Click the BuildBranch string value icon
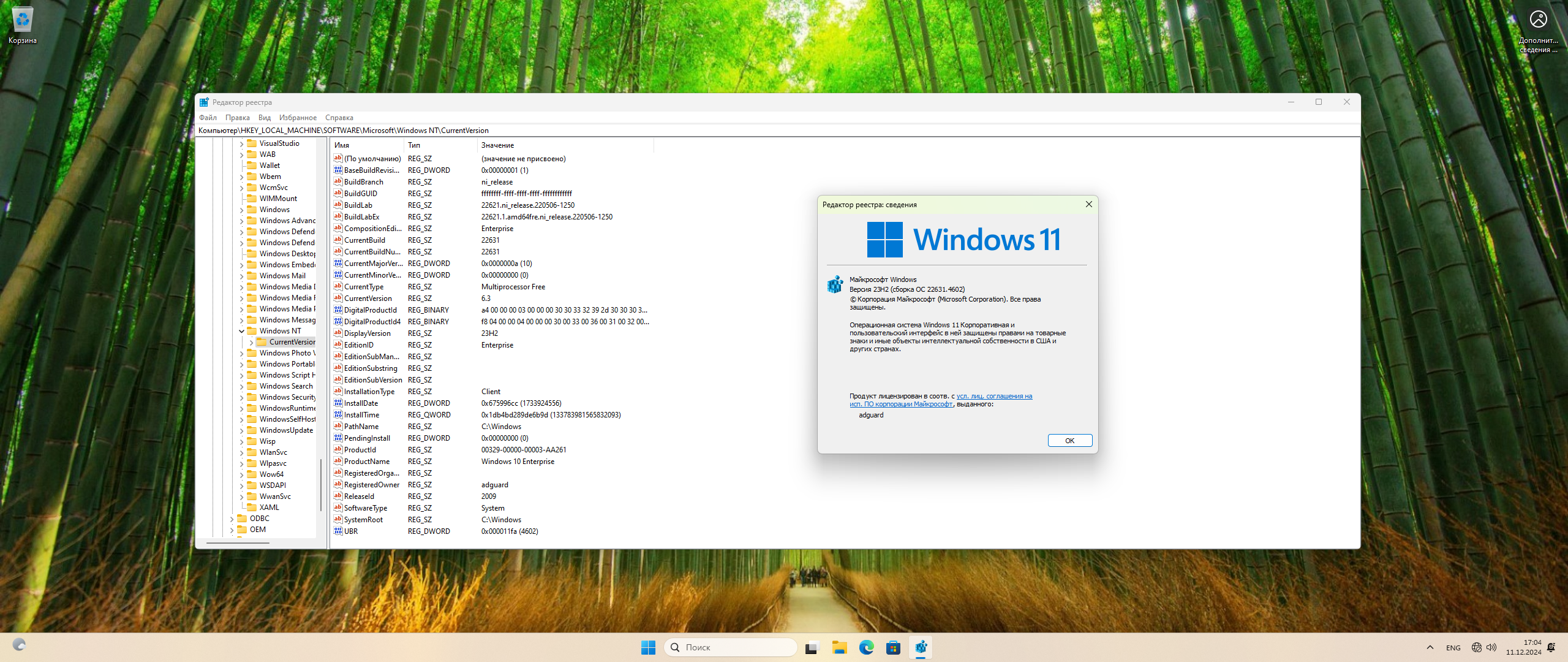1568x662 pixels. (337, 181)
